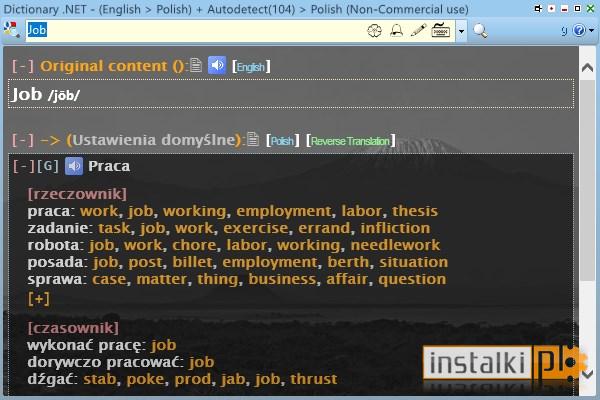Screen dimensions: 600x400
Task: Click 'stab' in the dźgać row
Action: pyautogui.click(x=99, y=379)
